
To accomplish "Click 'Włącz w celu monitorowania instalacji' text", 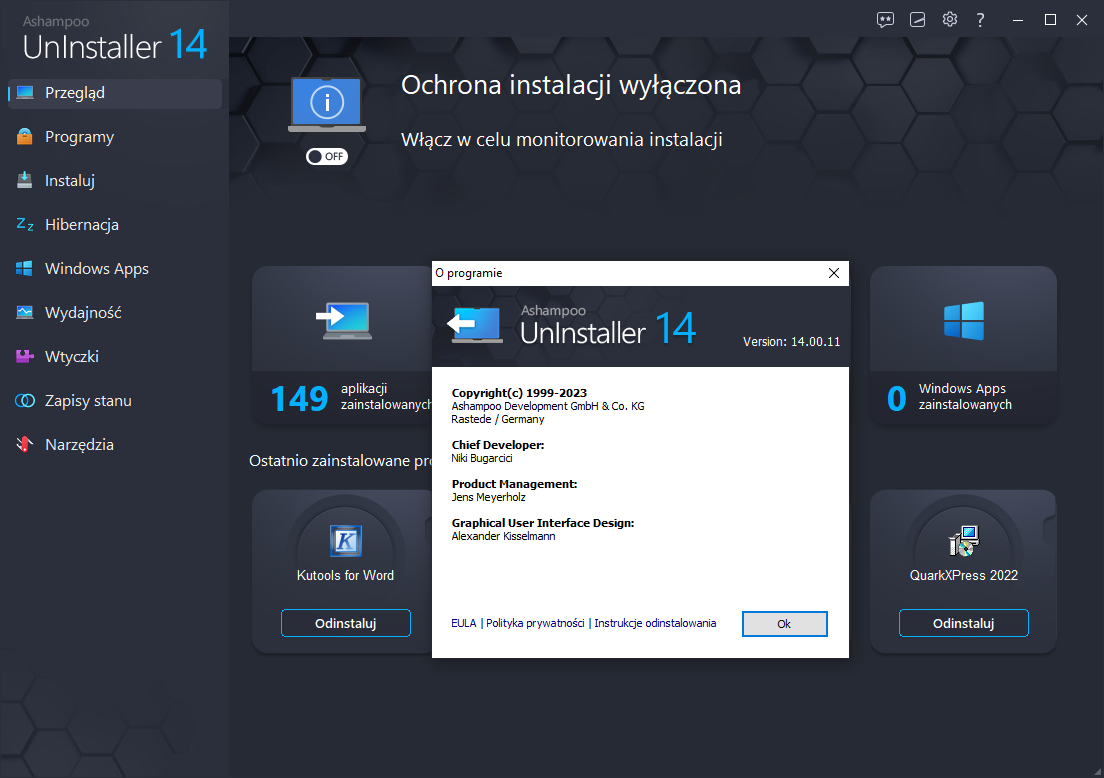I will point(562,140).
